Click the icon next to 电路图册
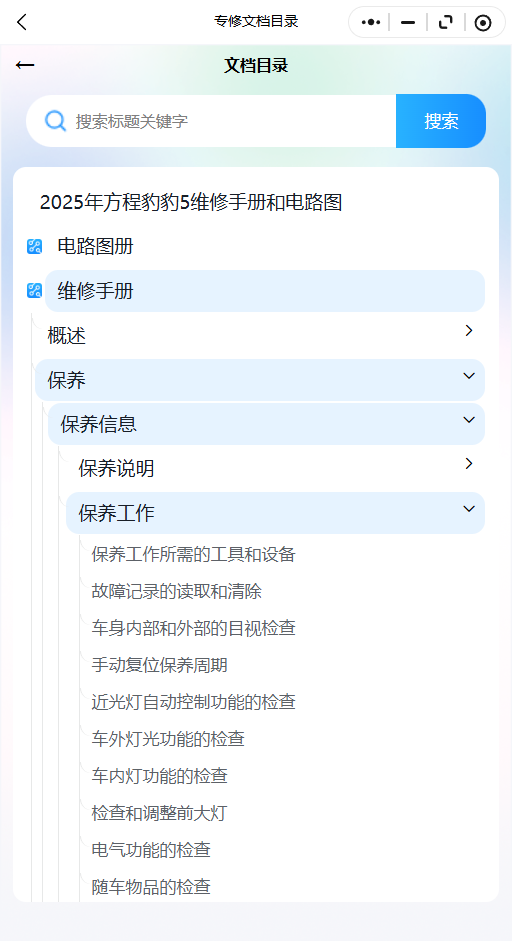The height and width of the screenshot is (941, 512). click(x=34, y=247)
